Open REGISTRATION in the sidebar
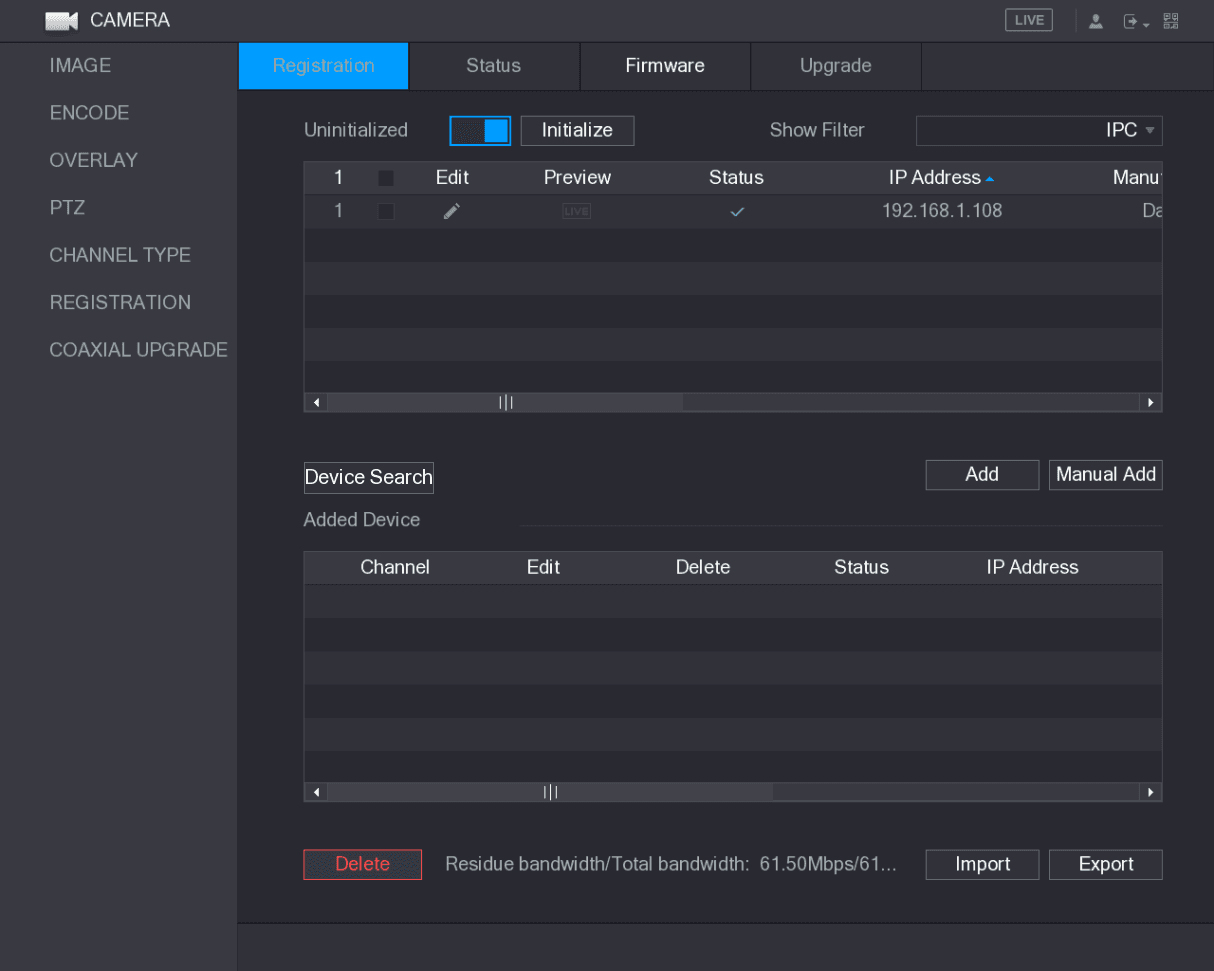The width and height of the screenshot is (1214, 971). [x=120, y=302]
